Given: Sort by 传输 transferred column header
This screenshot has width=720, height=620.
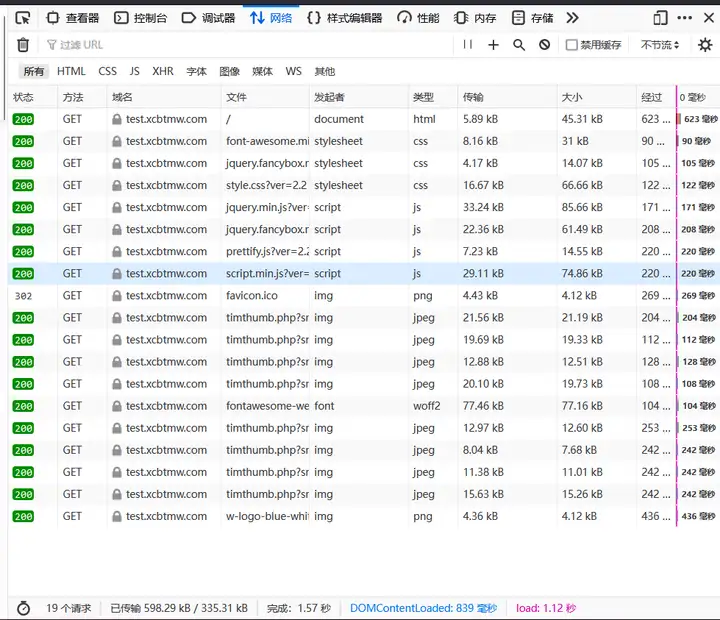Looking at the screenshot, I should point(507,97).
